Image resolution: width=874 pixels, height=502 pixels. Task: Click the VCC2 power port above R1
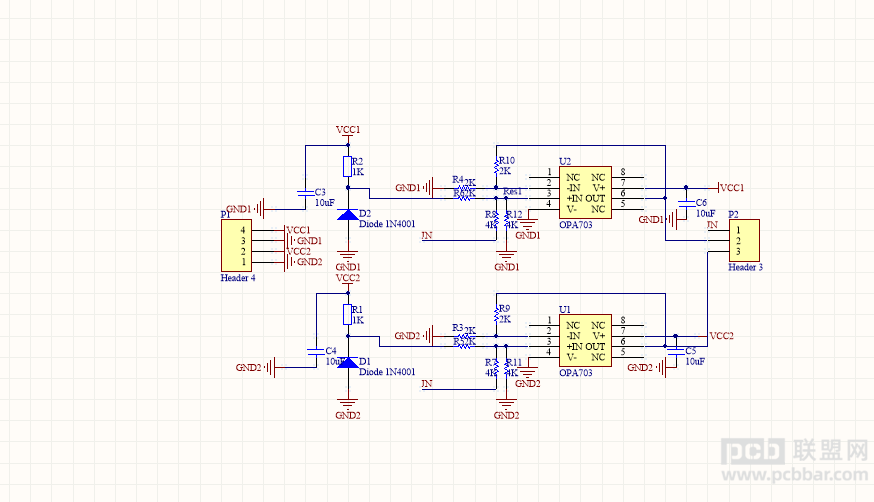(x=348, y=280)
